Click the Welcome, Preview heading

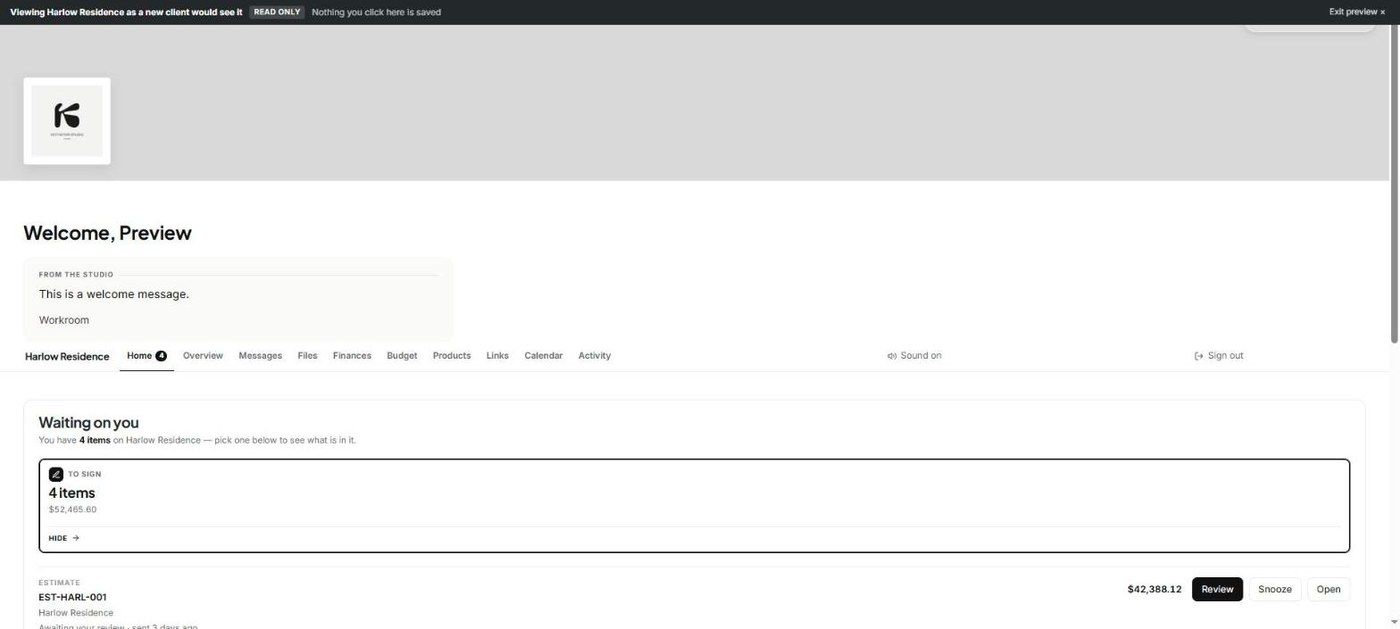point(107,233)
